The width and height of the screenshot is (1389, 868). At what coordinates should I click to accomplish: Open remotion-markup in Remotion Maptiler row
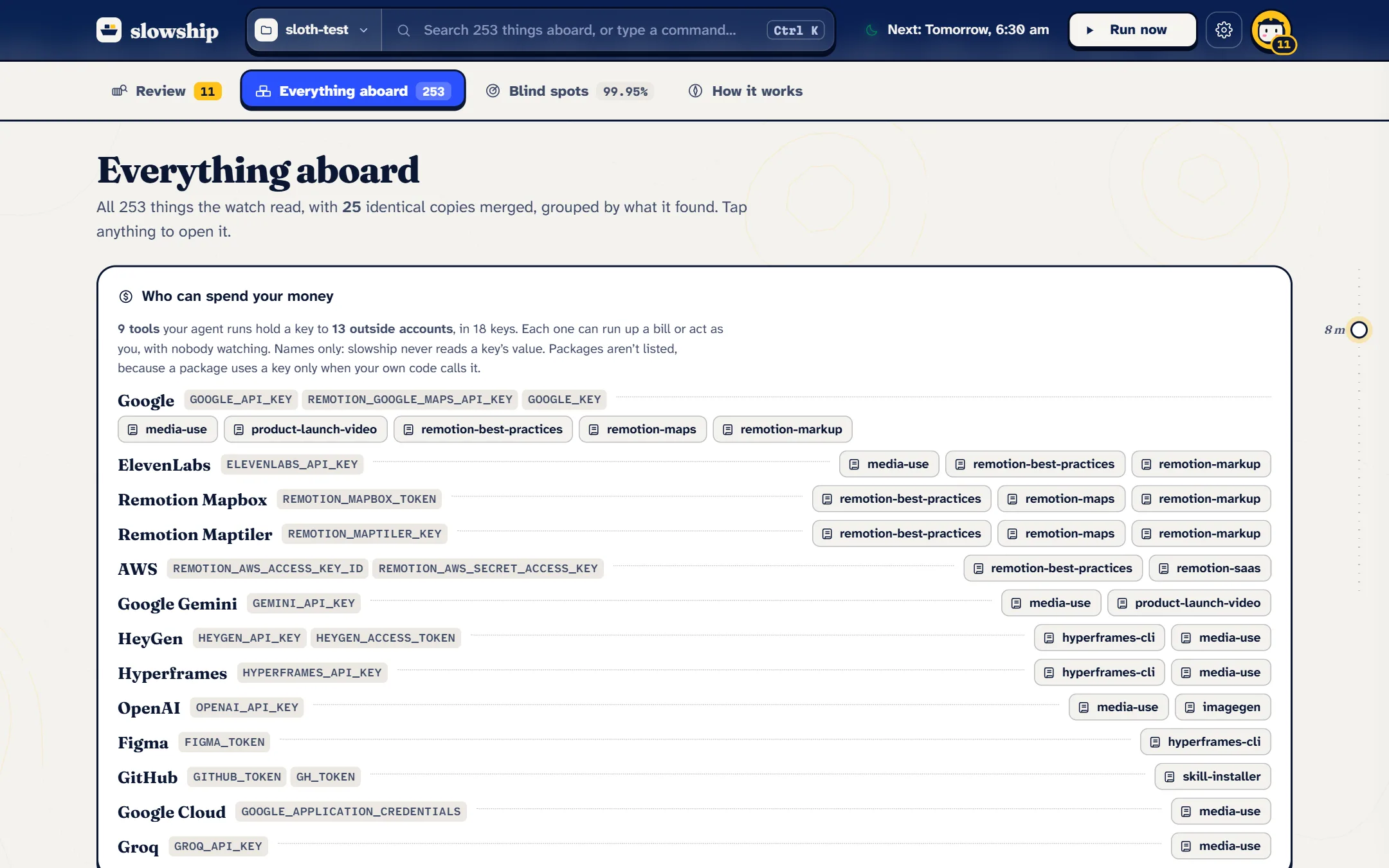click(x=1201, y=533)
